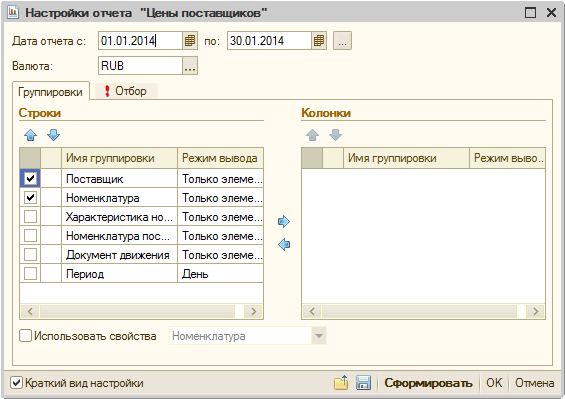Select the Группировки tab
Viewport: 565px width, 399px height.
pos(50,92)
